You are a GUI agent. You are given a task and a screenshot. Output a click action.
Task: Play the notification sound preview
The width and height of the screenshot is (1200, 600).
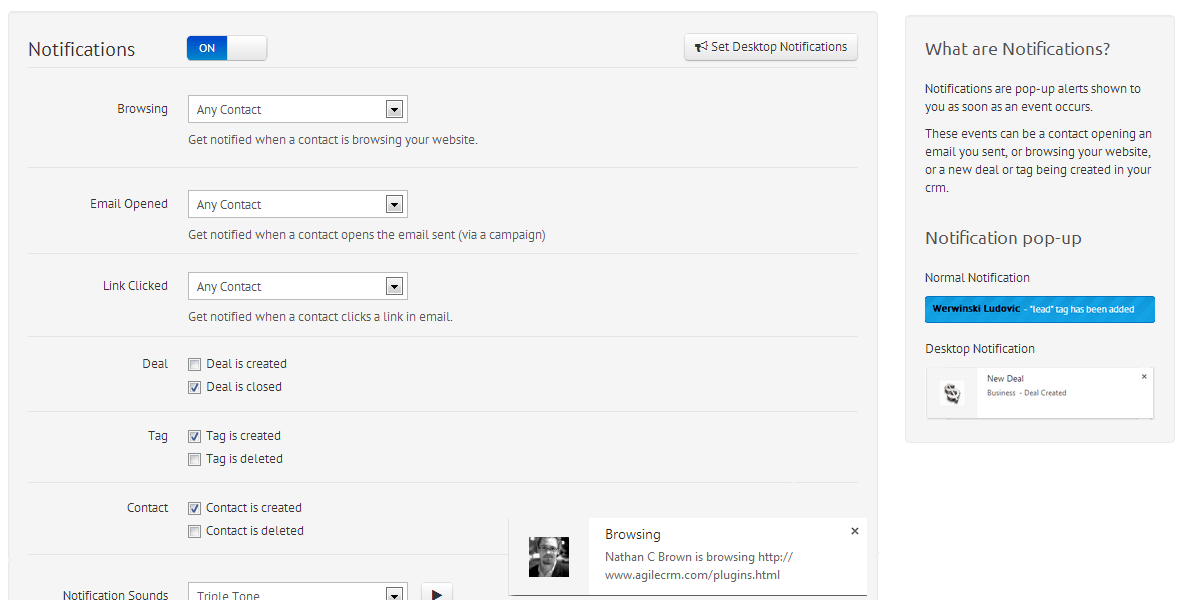[437, 592]
